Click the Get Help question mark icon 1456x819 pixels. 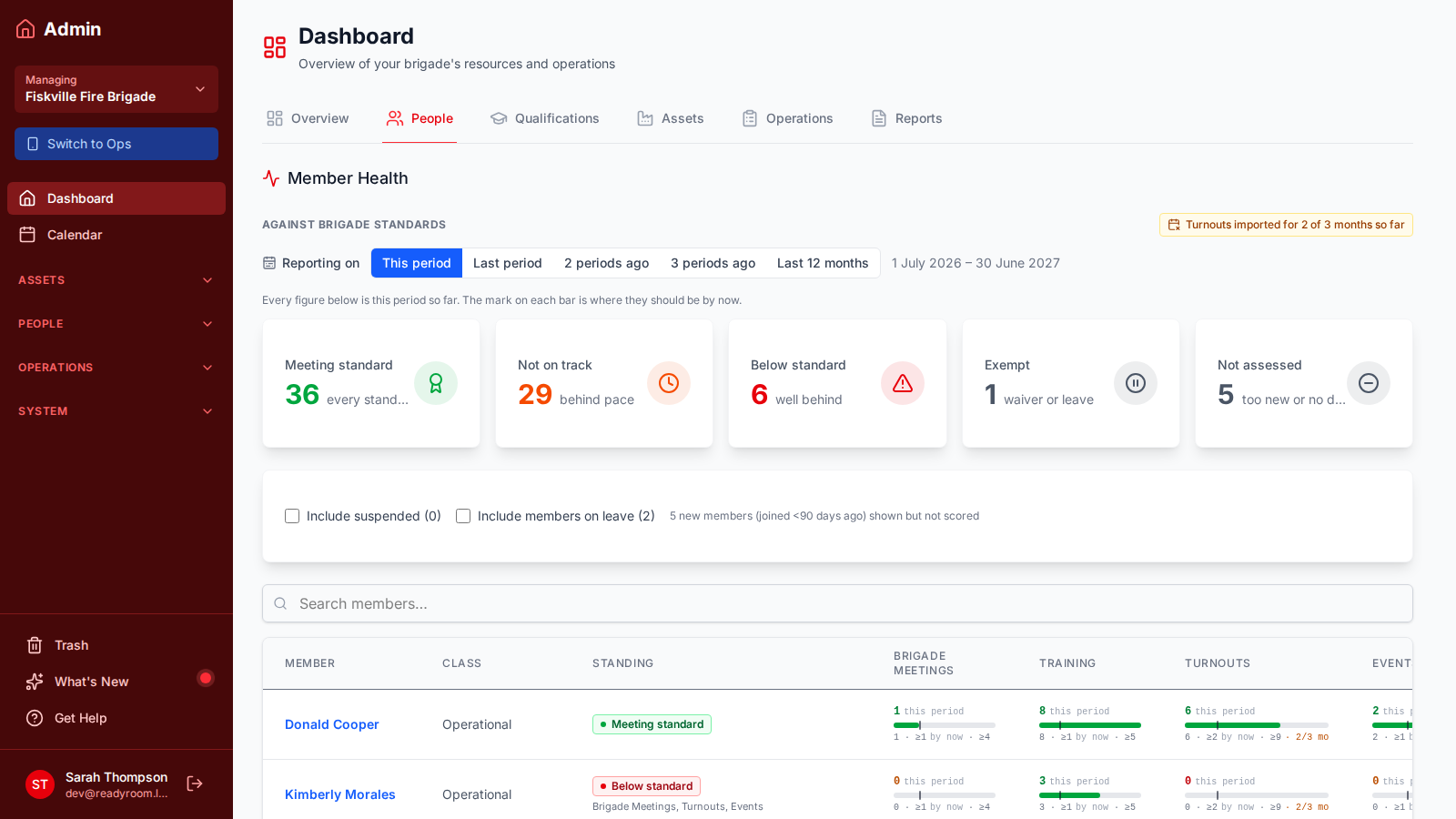tap(35, 718)
